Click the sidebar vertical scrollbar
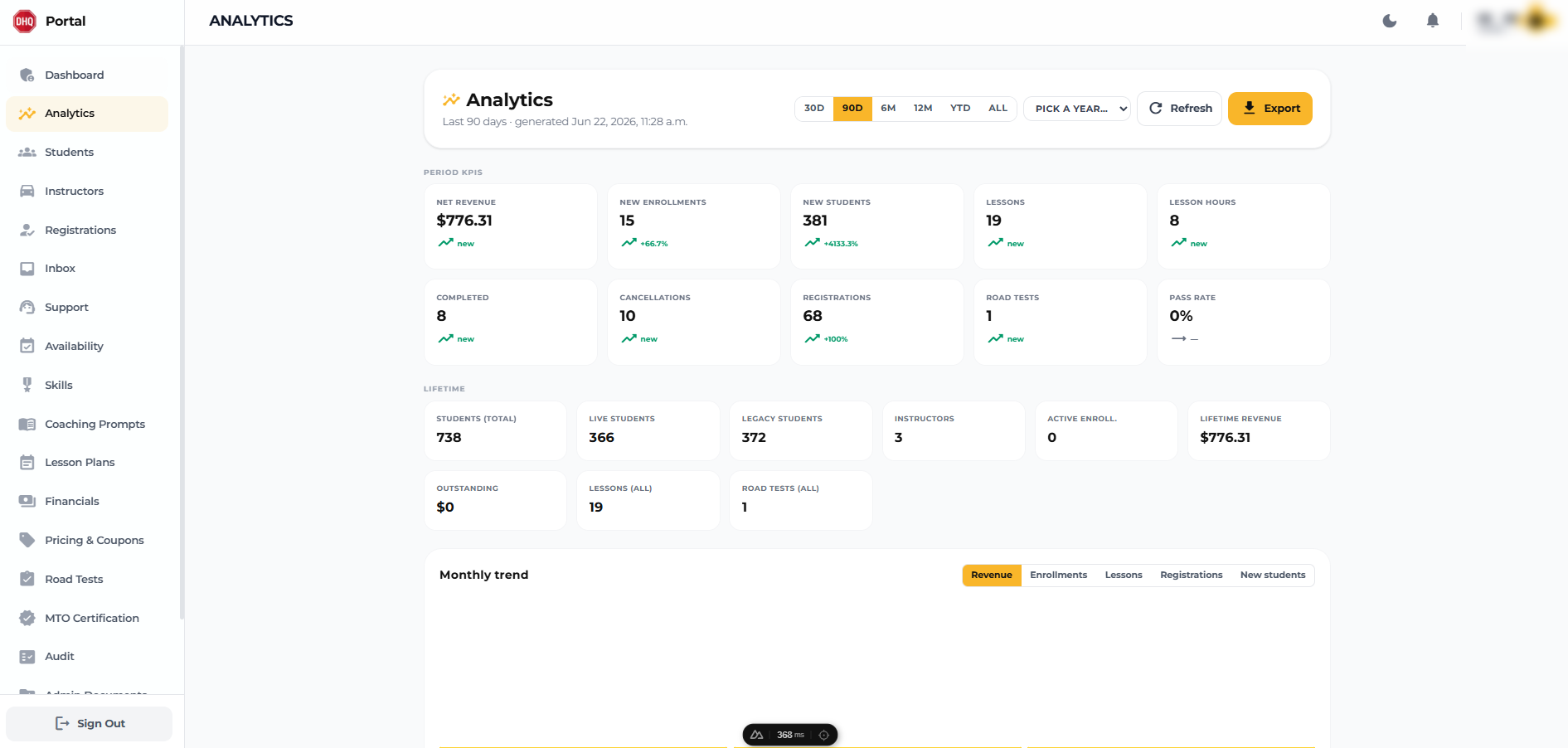 click(x=182, y=332)
